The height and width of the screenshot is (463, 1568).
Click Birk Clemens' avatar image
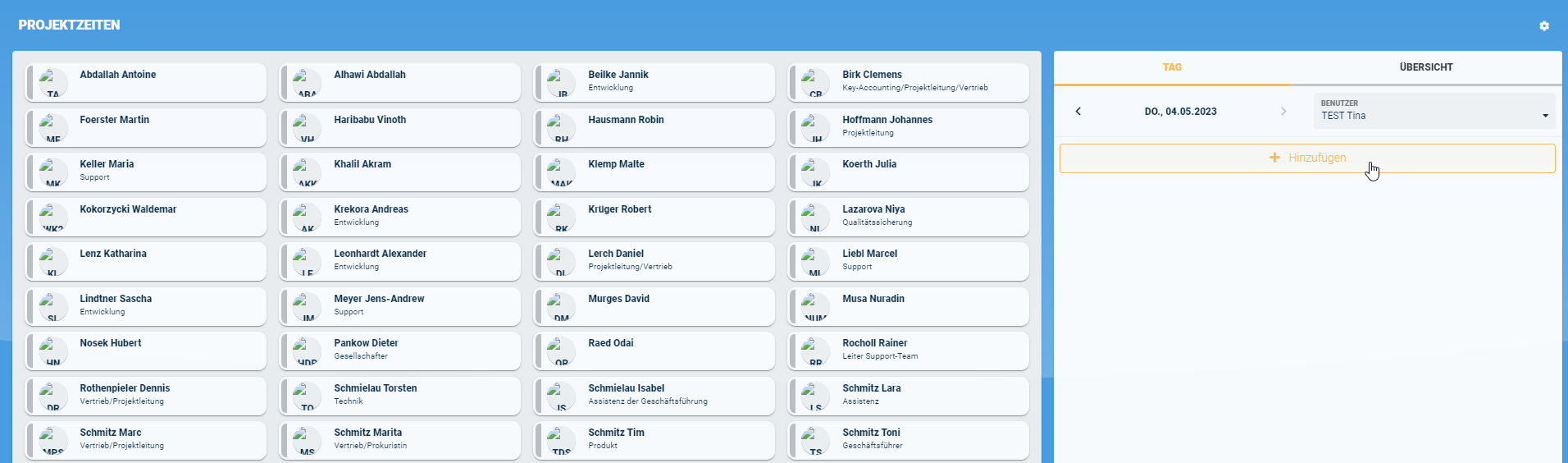point(815,83)
